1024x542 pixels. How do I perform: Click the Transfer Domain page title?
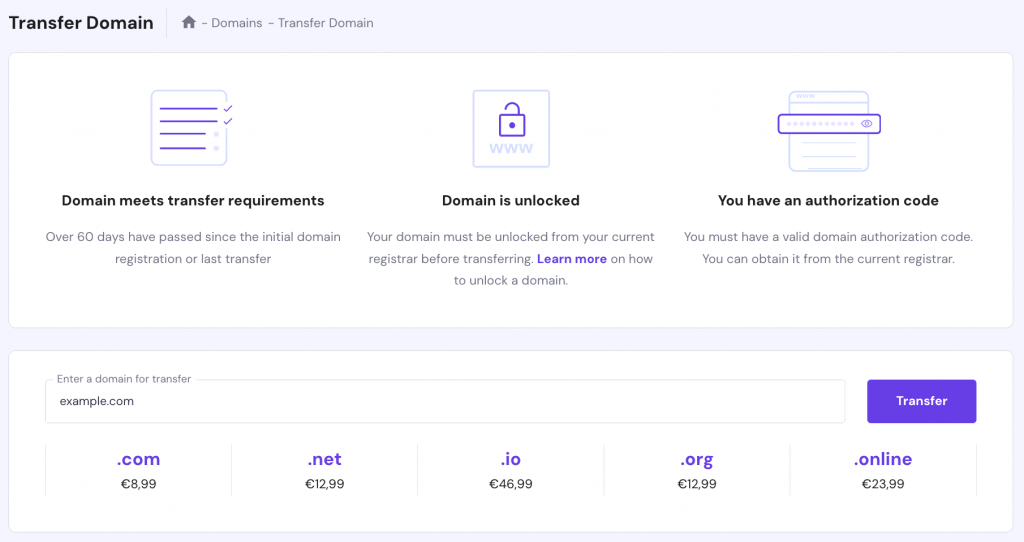pyautogui.click(x=81, y=22)
